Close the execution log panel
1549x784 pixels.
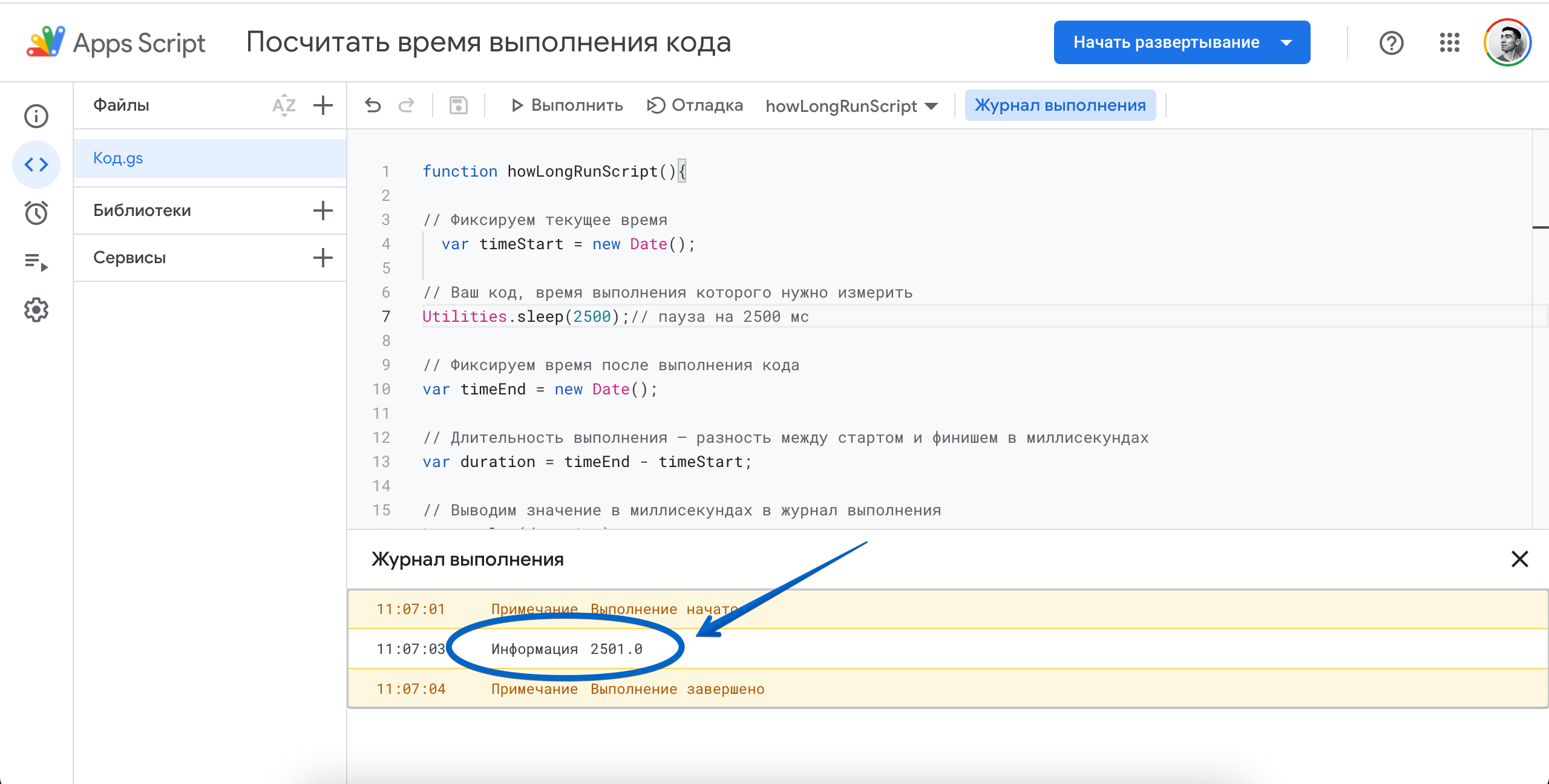click(1519, 559)
